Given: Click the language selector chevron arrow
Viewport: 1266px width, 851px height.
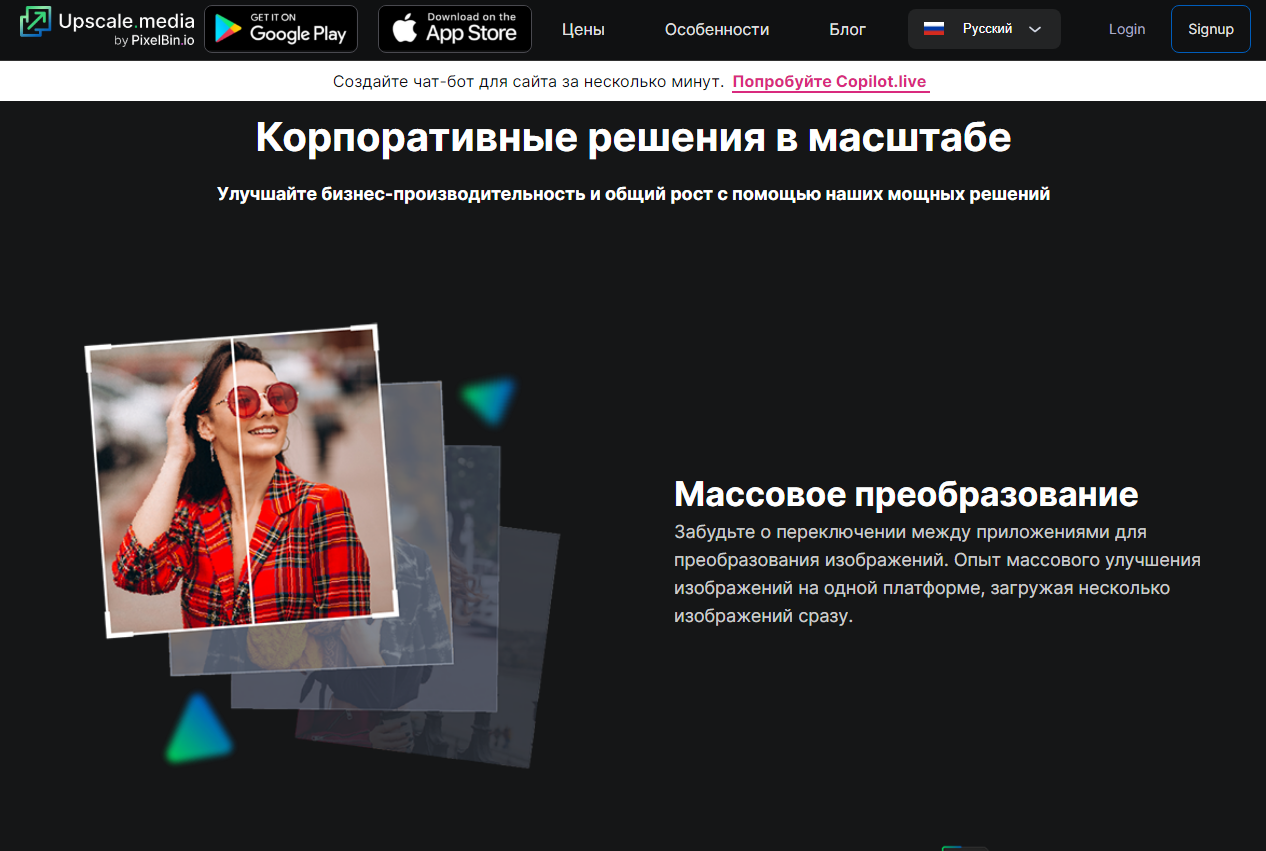Looking at the screenshot, I should (1035, 29).
